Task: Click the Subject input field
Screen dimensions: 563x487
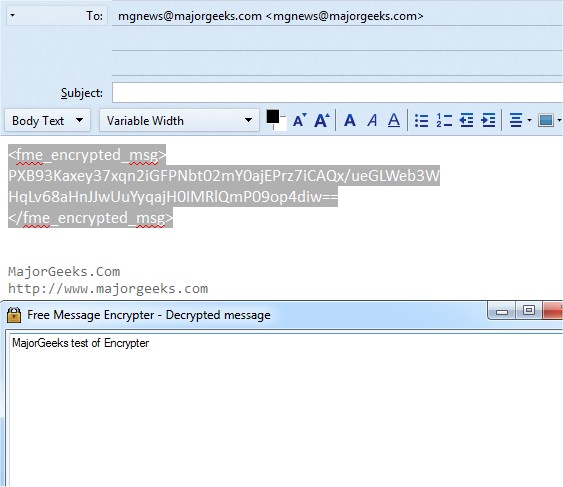Action: coord(338,93)
